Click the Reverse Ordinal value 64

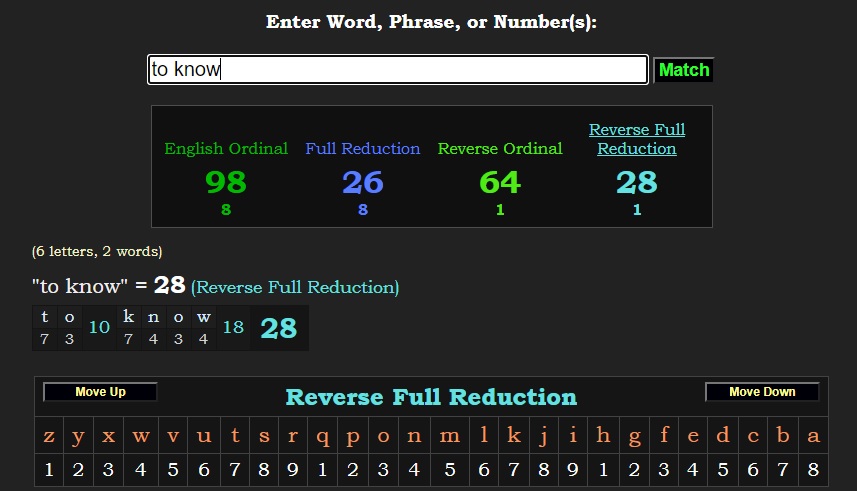coord(500,182)
